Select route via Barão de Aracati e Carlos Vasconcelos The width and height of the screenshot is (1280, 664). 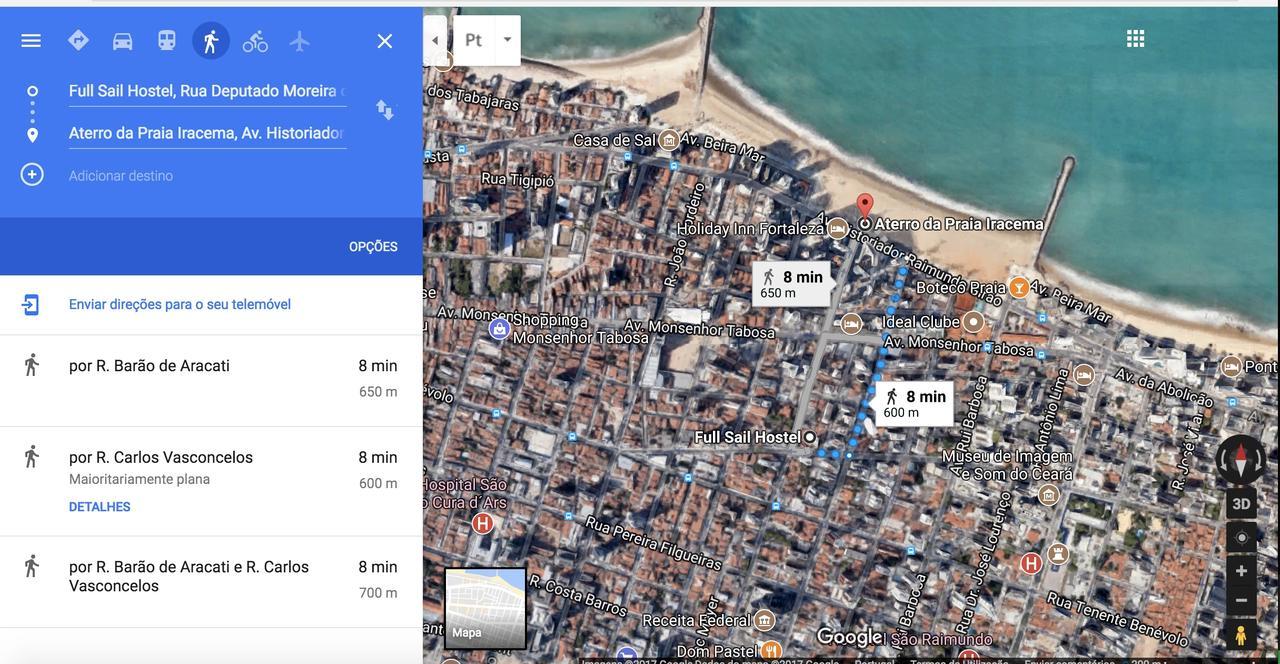(211, 582)
